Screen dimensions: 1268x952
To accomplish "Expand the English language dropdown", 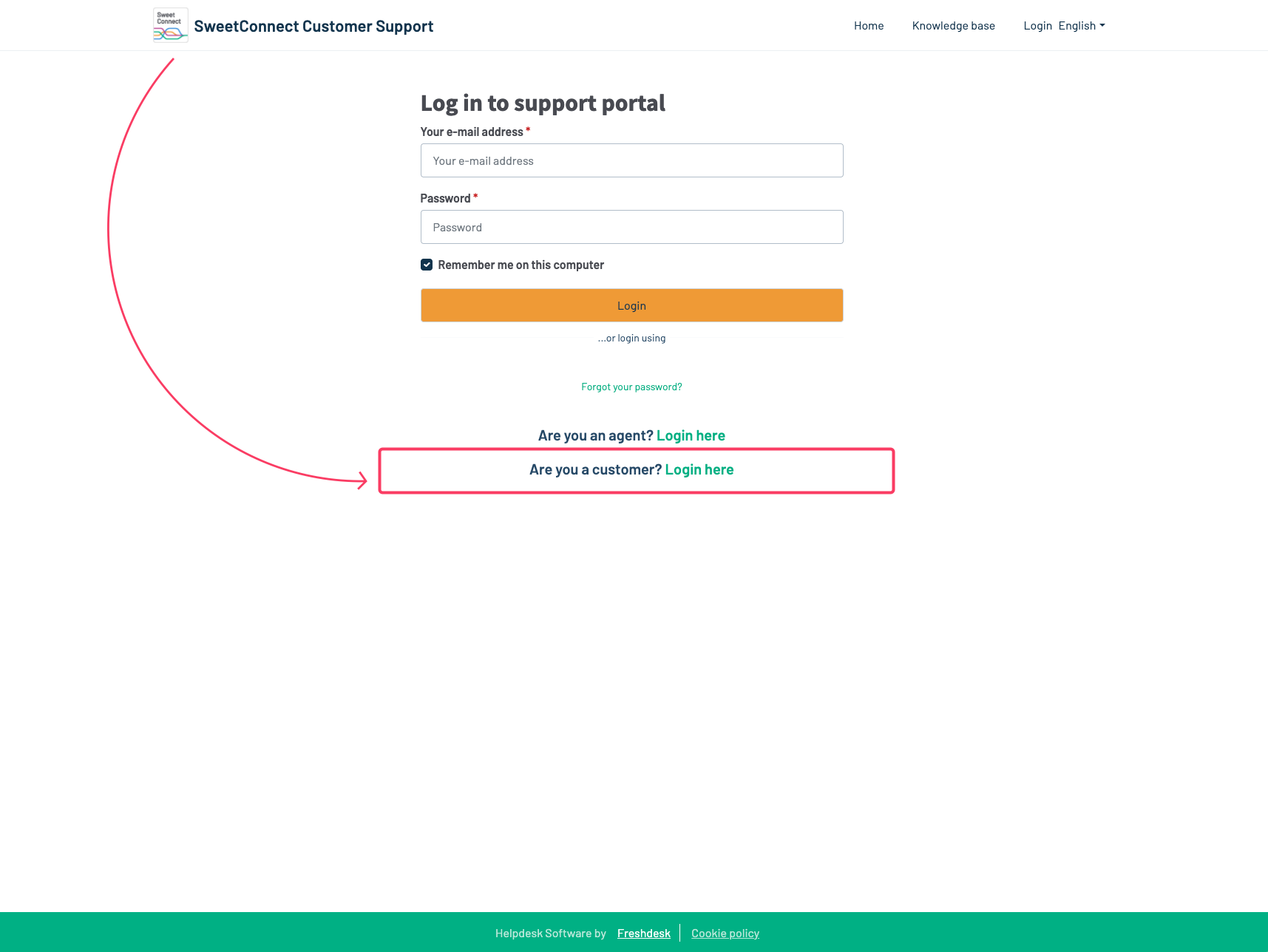I will 1082,26.
